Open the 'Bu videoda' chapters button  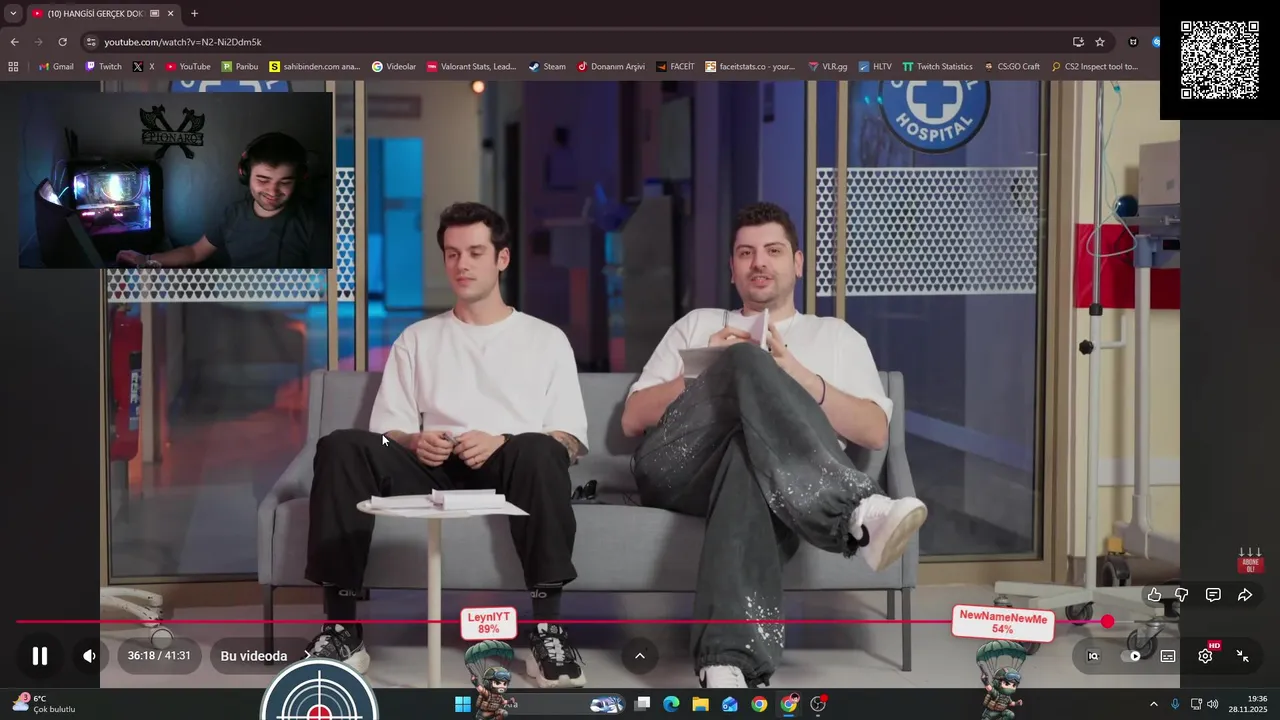[x=265, y=656]
